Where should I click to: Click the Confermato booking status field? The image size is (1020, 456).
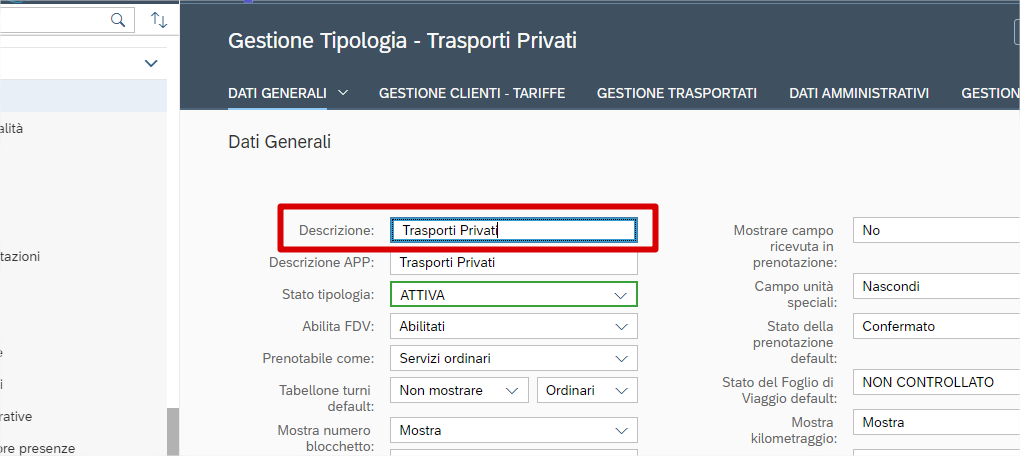[x=935, y=326]
